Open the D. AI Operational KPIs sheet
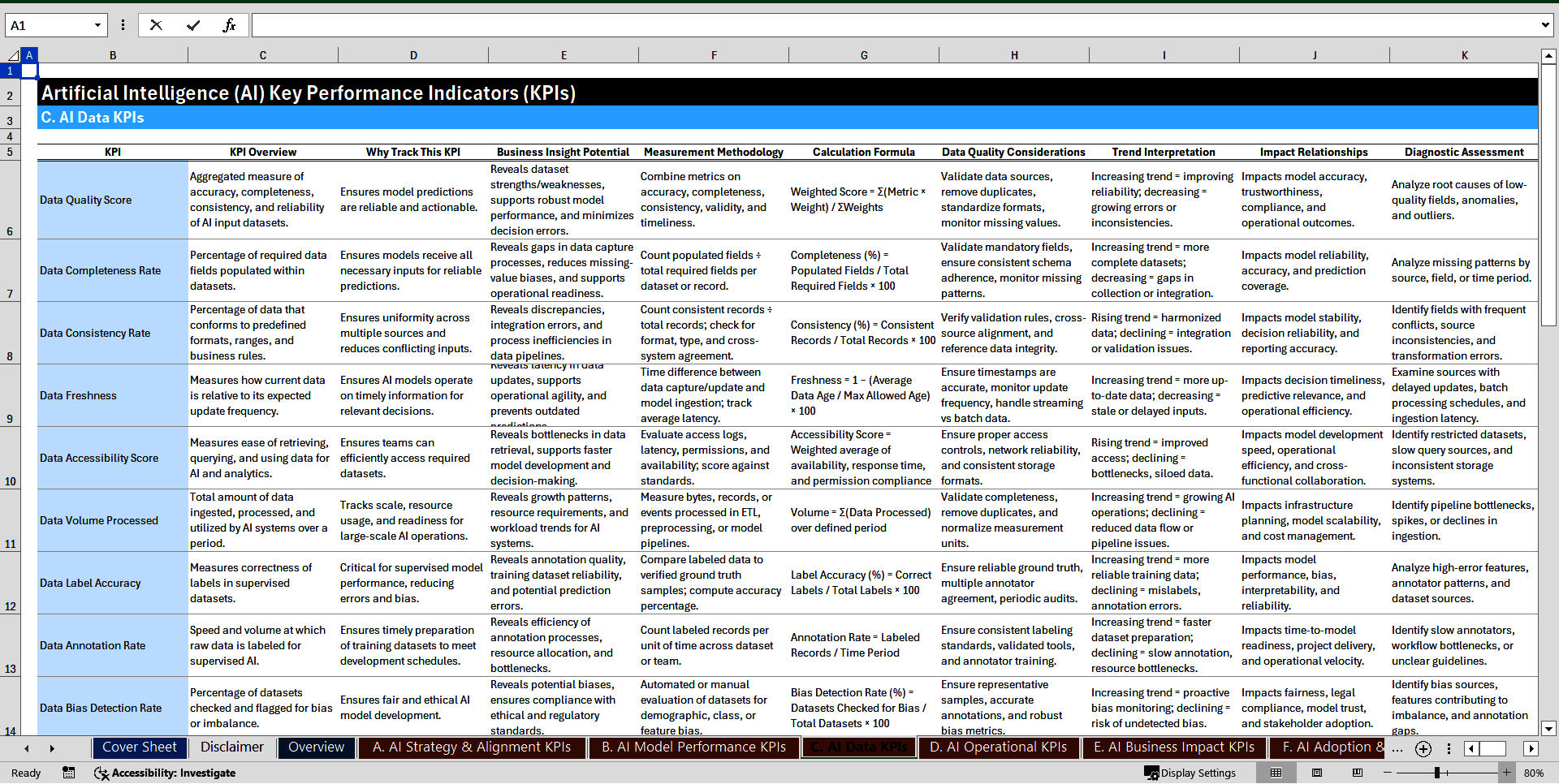 tap(998, 747)
